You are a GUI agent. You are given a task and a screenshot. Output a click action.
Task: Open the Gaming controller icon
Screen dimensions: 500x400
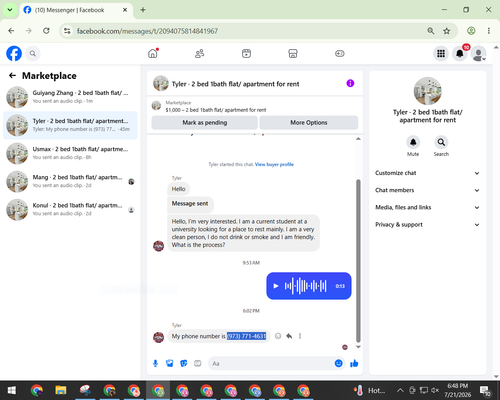[340, 53]
